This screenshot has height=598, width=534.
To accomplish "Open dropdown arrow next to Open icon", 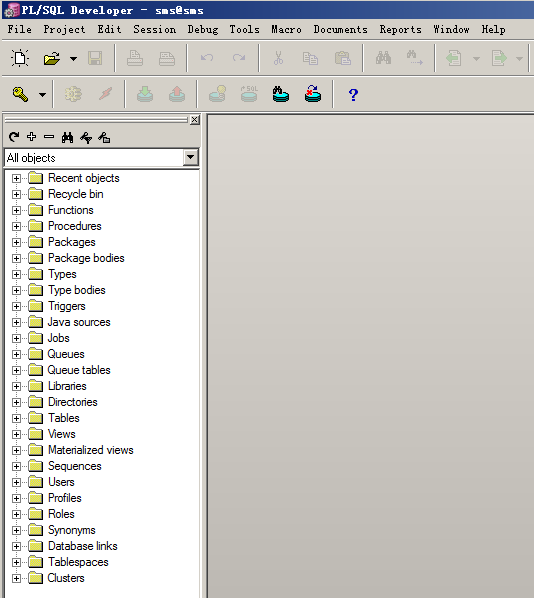I will (x=73, y=59).
